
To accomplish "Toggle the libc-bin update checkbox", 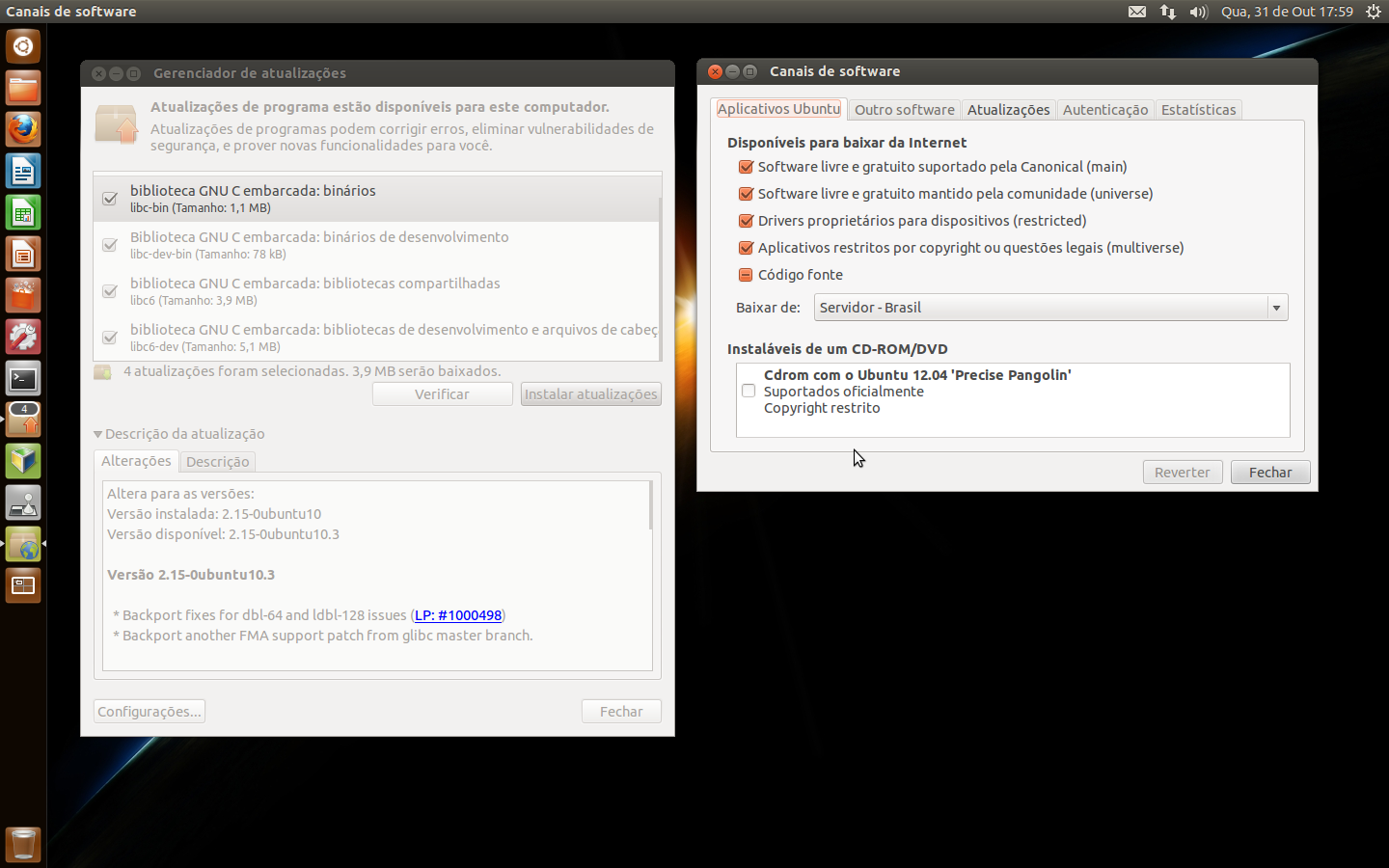I will (110, 199).
